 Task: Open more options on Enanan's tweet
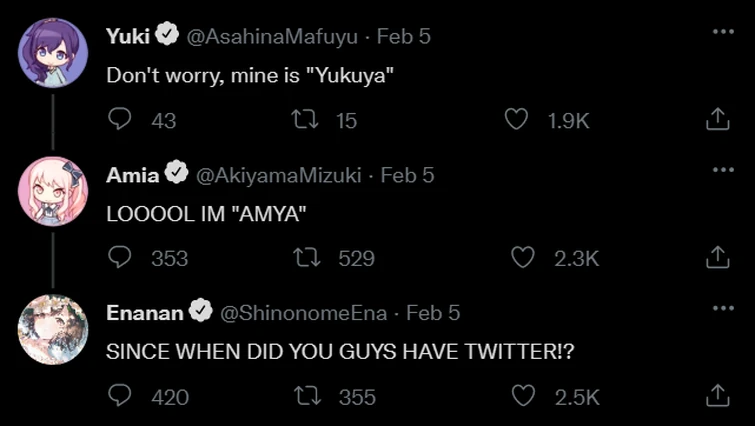[723, 308]
